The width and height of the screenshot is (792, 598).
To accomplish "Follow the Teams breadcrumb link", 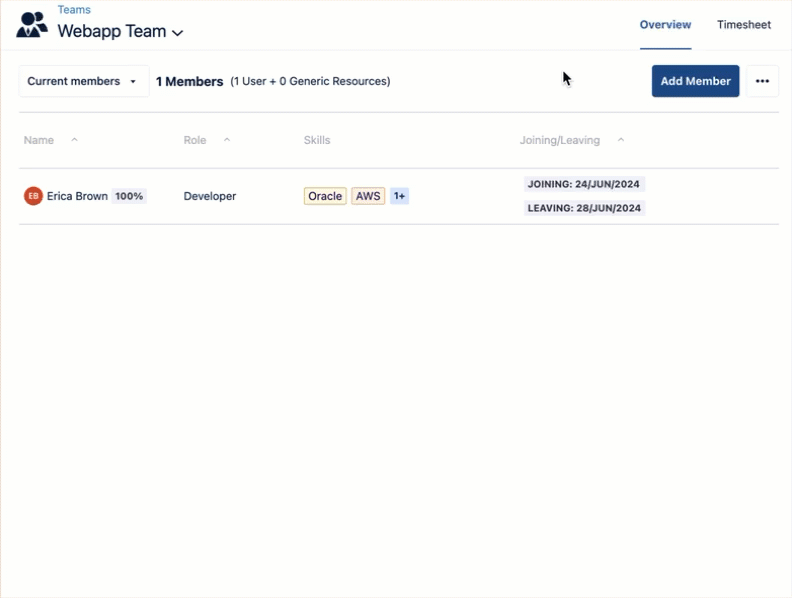I will 74,10.
